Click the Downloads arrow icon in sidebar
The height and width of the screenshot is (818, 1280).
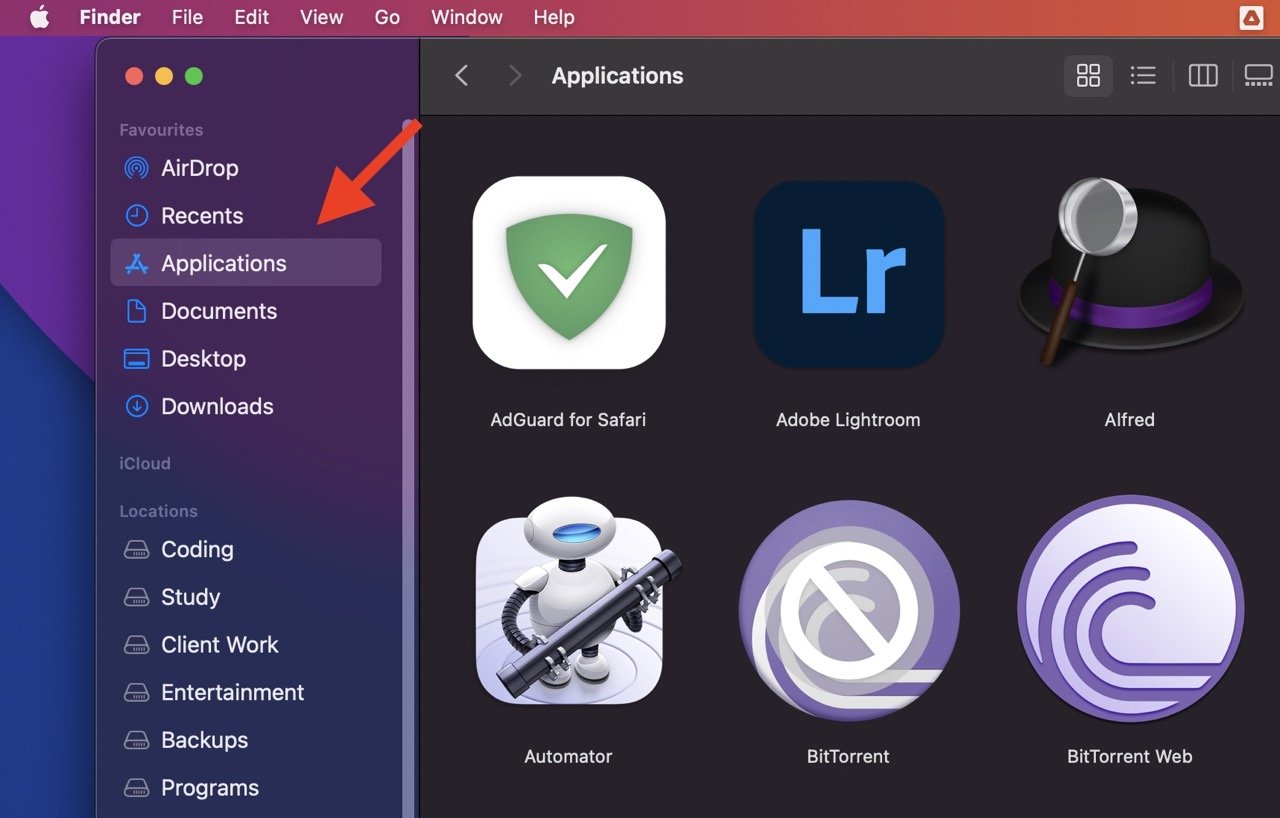(136, 406)
